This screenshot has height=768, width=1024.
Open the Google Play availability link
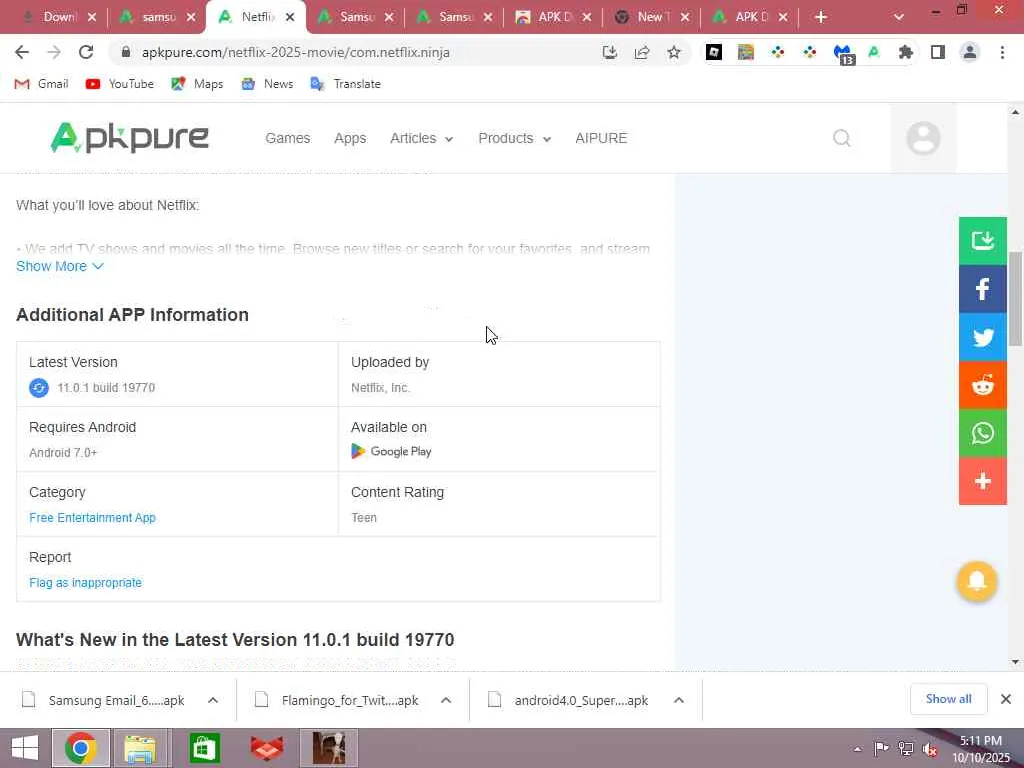[x=391, y=451]
